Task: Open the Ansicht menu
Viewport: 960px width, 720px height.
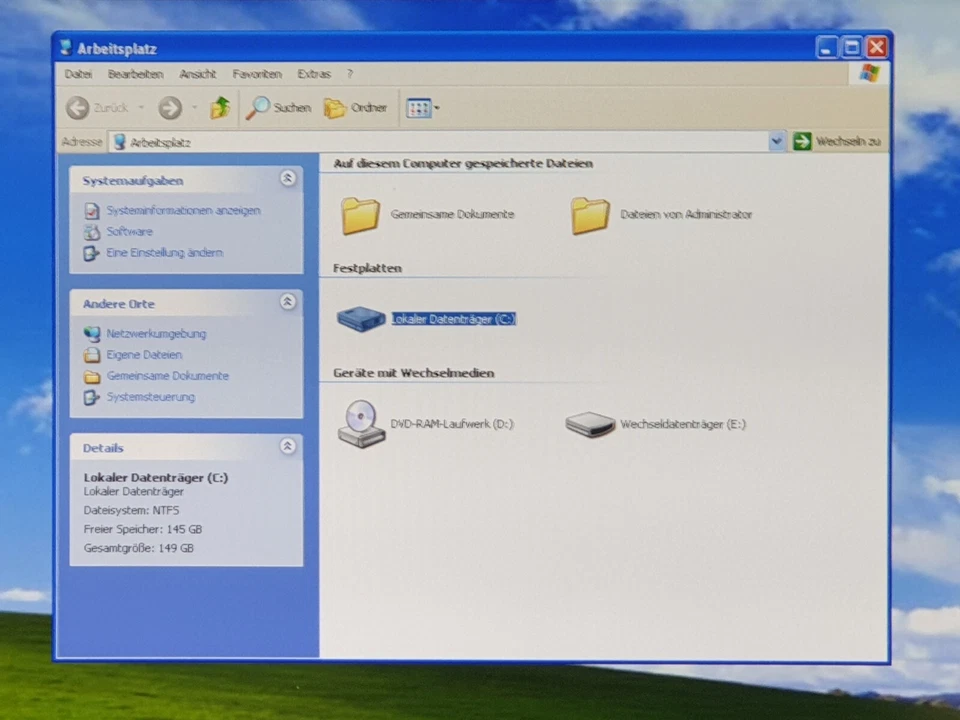Action: pos(197,74)
